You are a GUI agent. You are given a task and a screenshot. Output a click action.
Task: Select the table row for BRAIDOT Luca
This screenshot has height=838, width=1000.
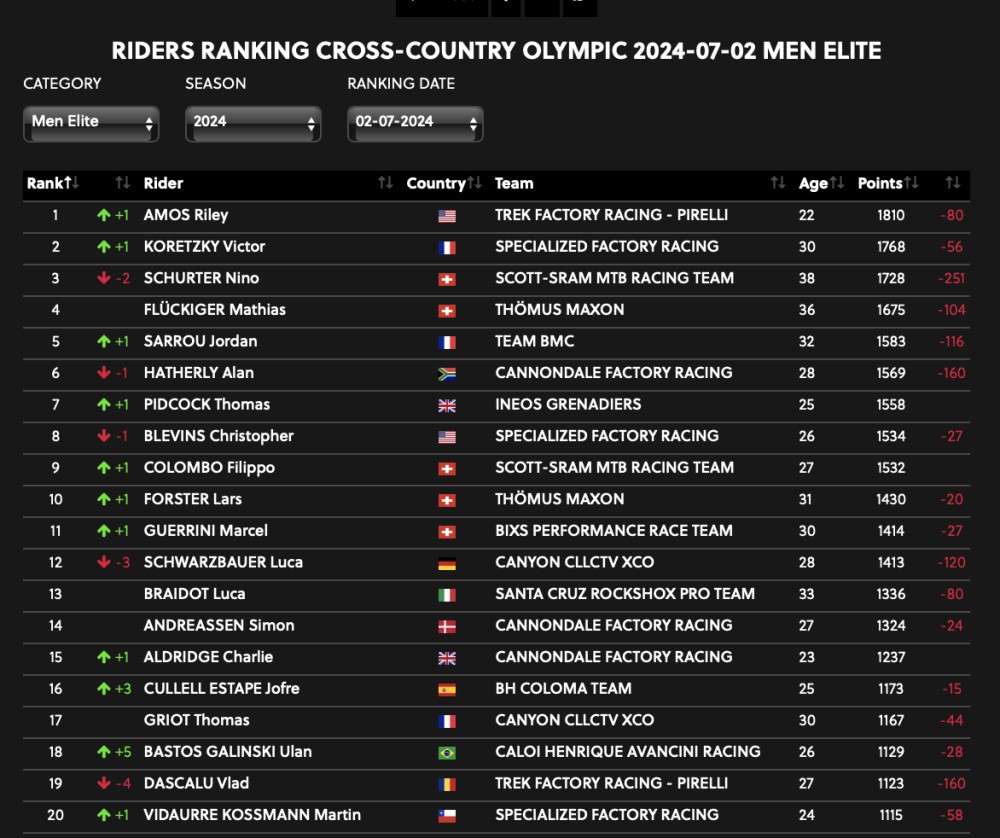pos(500,594)
